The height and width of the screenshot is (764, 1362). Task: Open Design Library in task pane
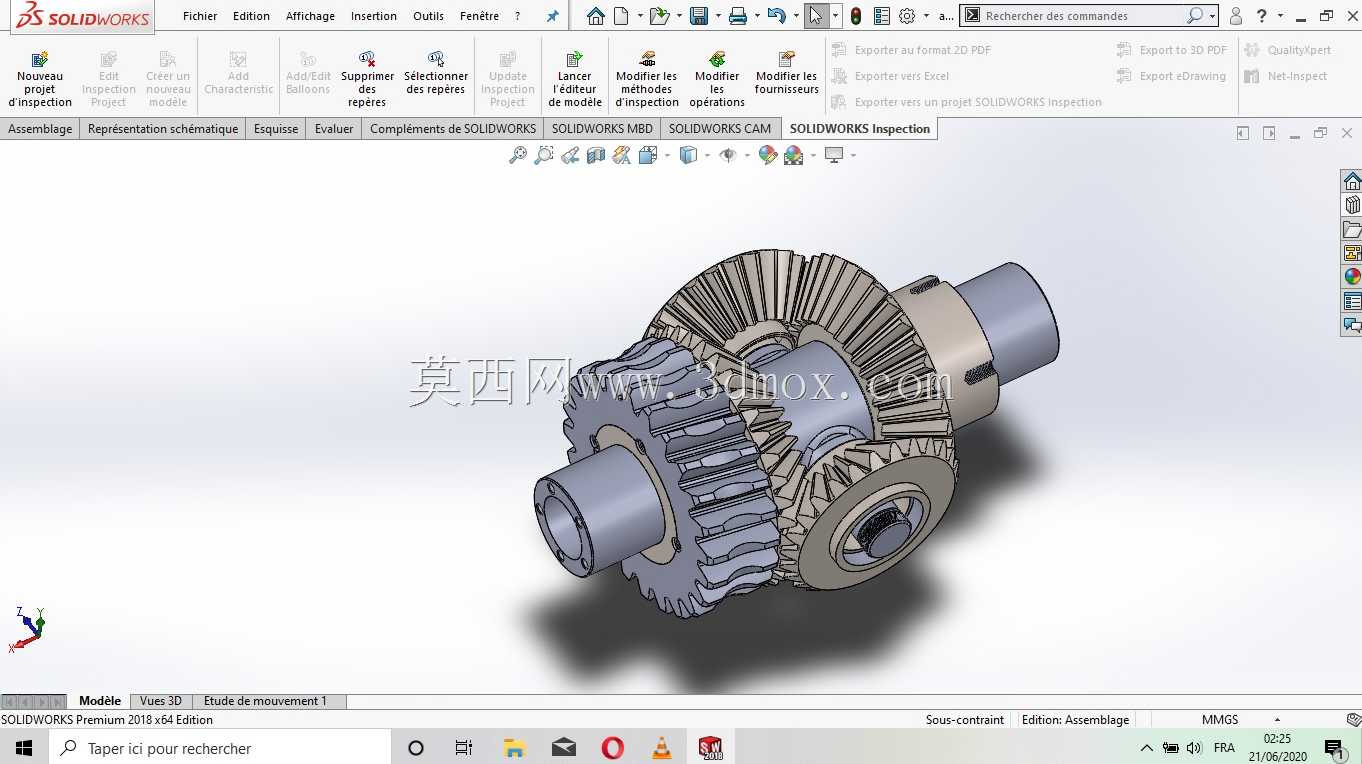[x=1352, y=205]
